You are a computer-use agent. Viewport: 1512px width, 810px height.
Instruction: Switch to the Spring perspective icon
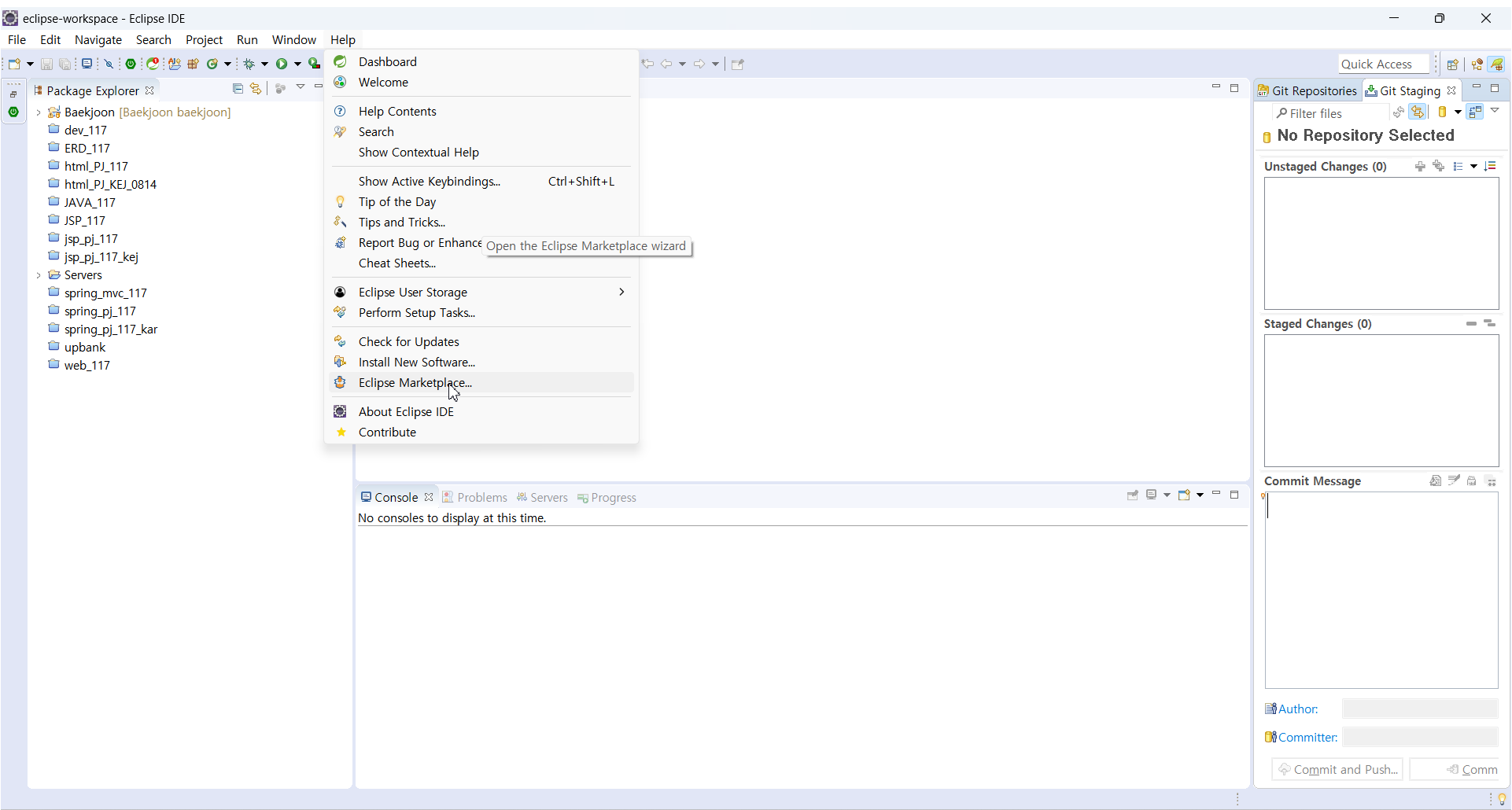[1496, 64]
